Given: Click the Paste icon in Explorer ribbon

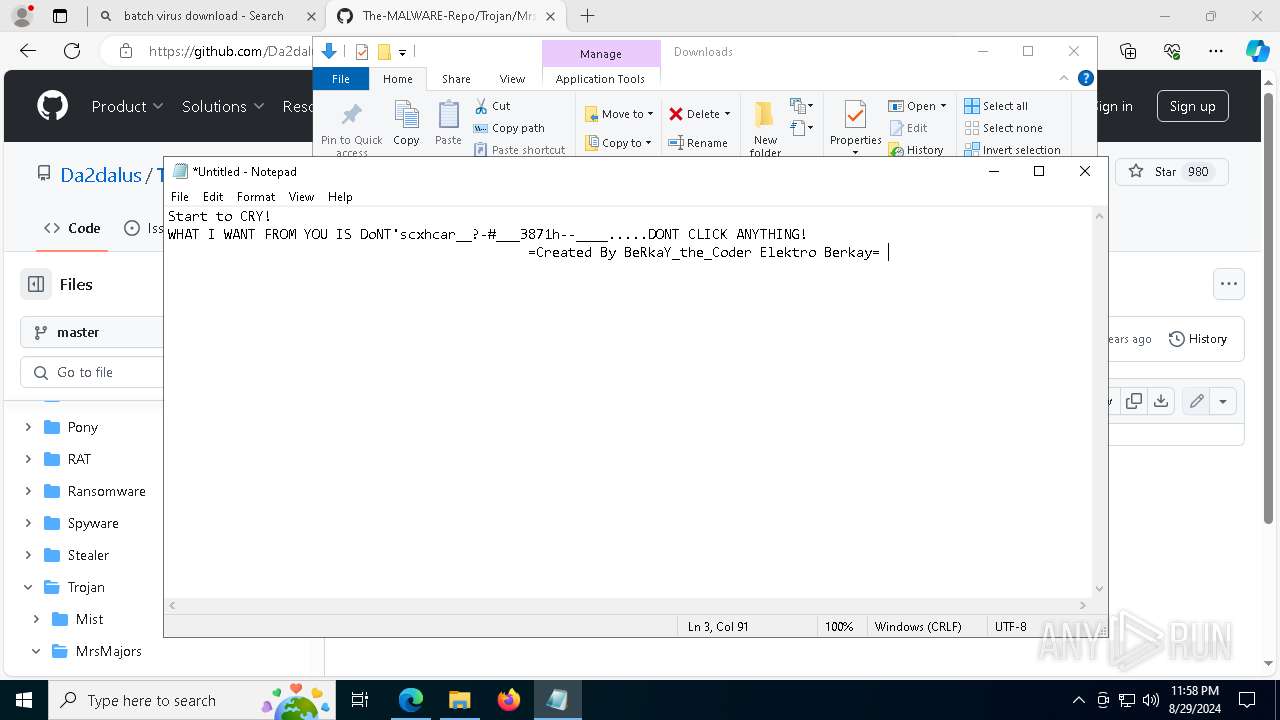Looking at the screenshot, I should (448, 115).
